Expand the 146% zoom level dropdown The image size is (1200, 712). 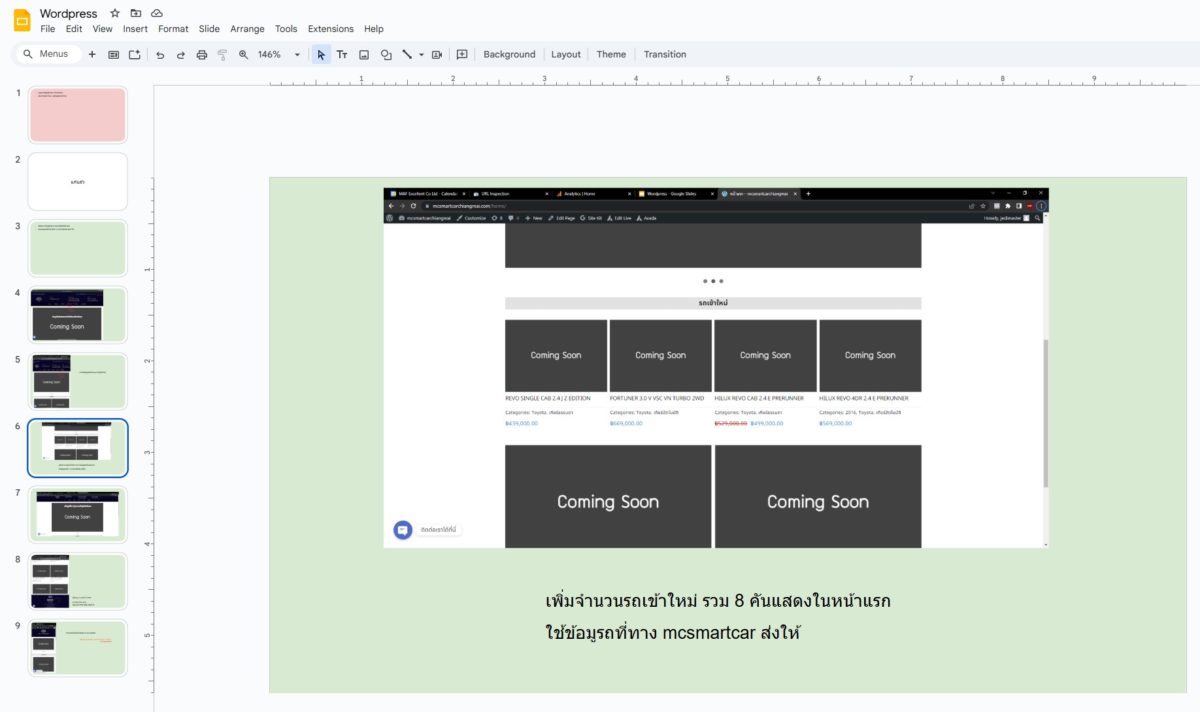[297, 55]
